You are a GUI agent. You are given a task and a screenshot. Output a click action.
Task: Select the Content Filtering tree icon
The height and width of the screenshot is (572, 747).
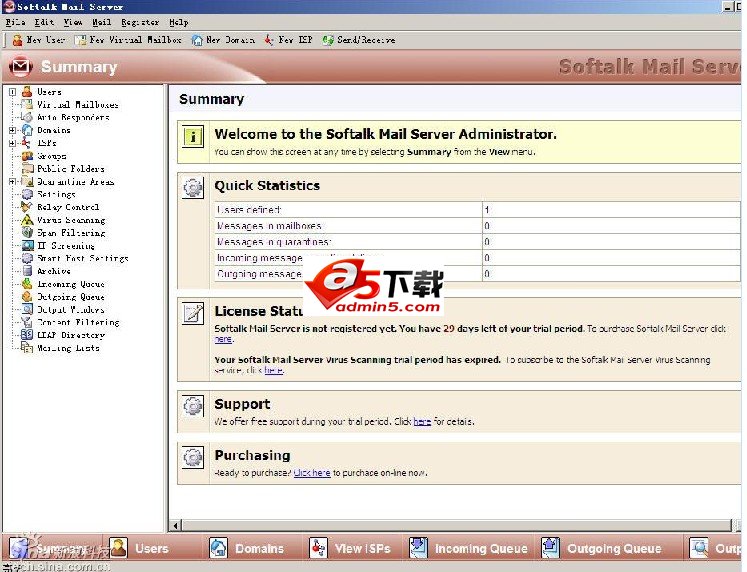point(27,322)
